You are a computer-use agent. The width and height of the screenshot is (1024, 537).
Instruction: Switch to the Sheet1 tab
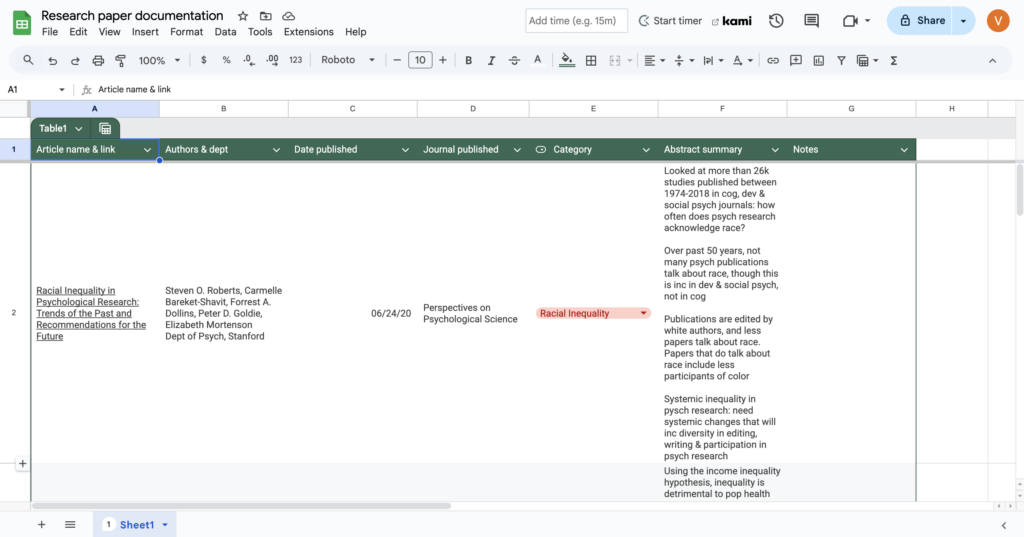click(x=137, y=524)
